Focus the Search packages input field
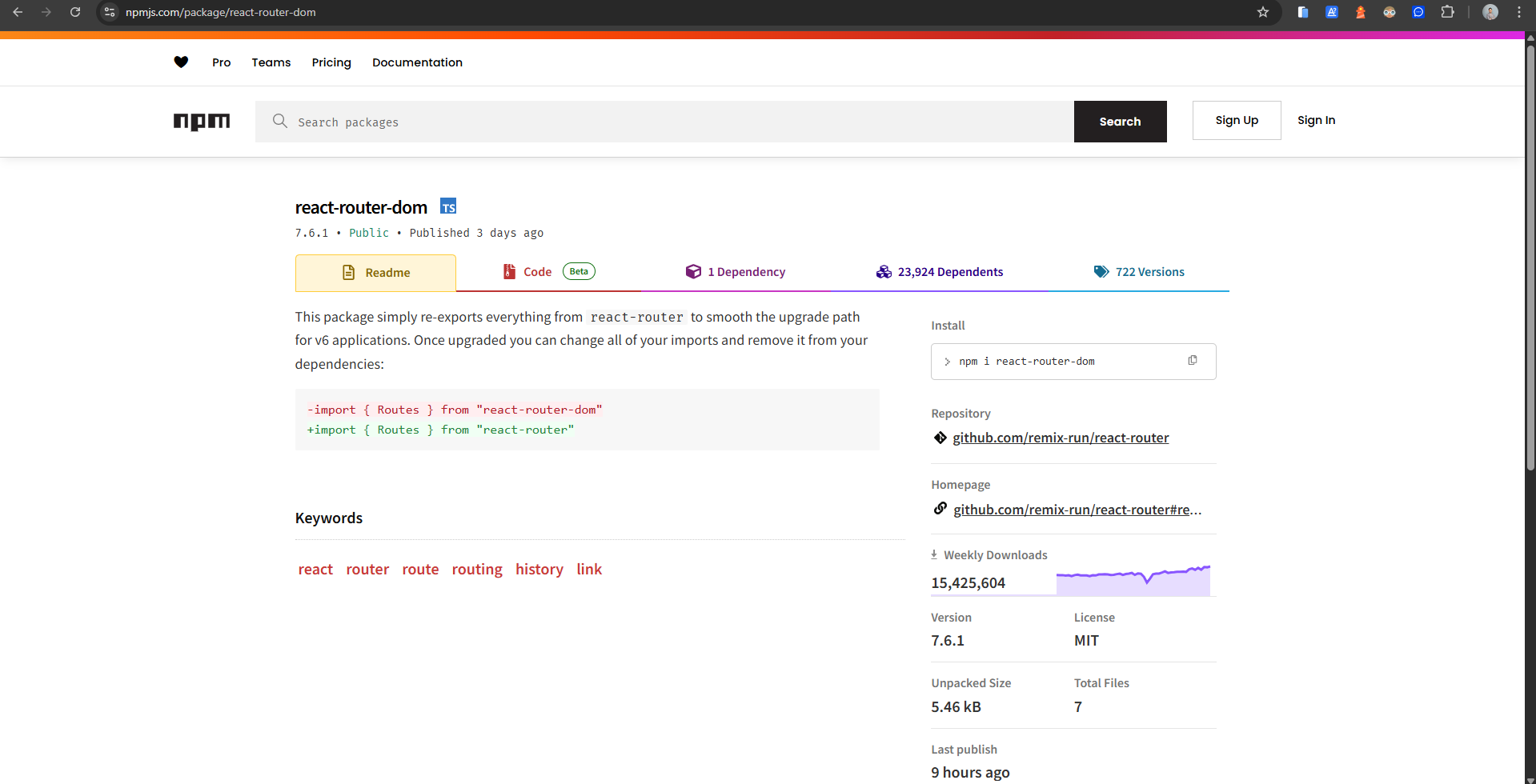The height and width of the screenshot is (784, 1536). point(664,122)
